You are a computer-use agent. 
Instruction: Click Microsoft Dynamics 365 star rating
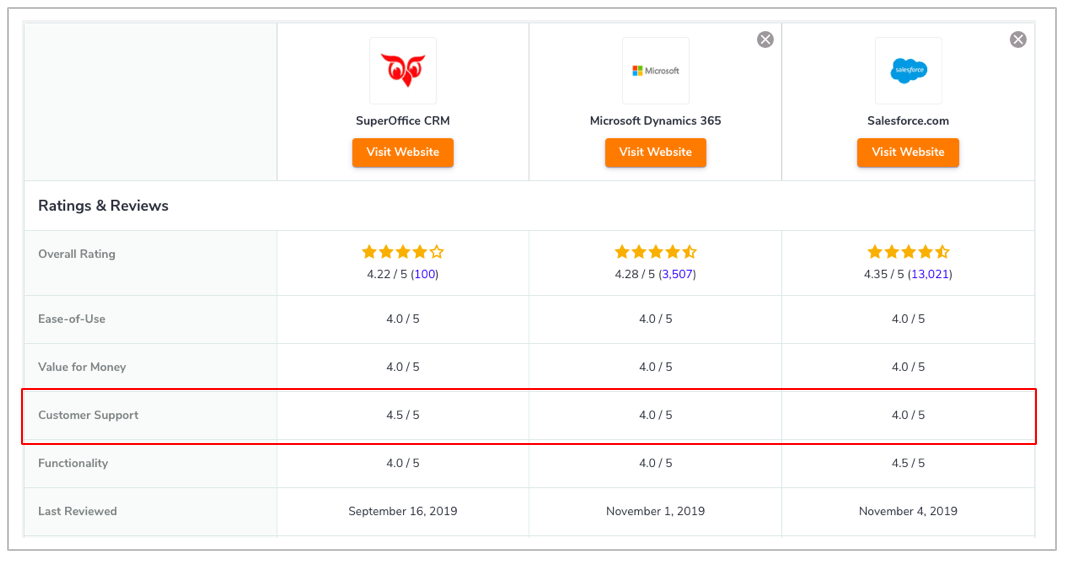(655, 252)
